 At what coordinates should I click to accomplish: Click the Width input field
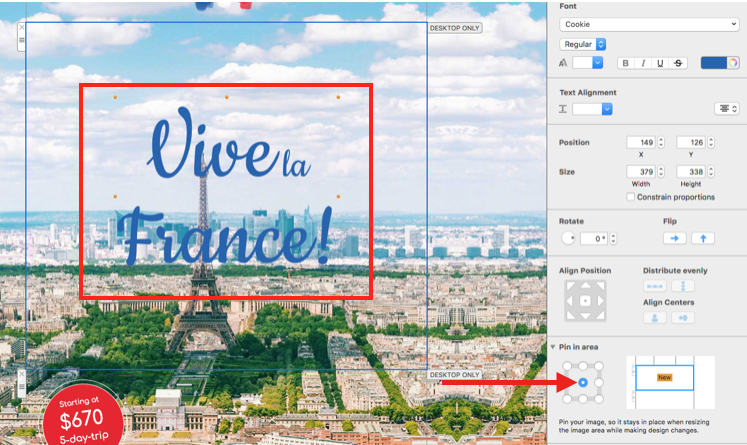click(x=641, y=172)
